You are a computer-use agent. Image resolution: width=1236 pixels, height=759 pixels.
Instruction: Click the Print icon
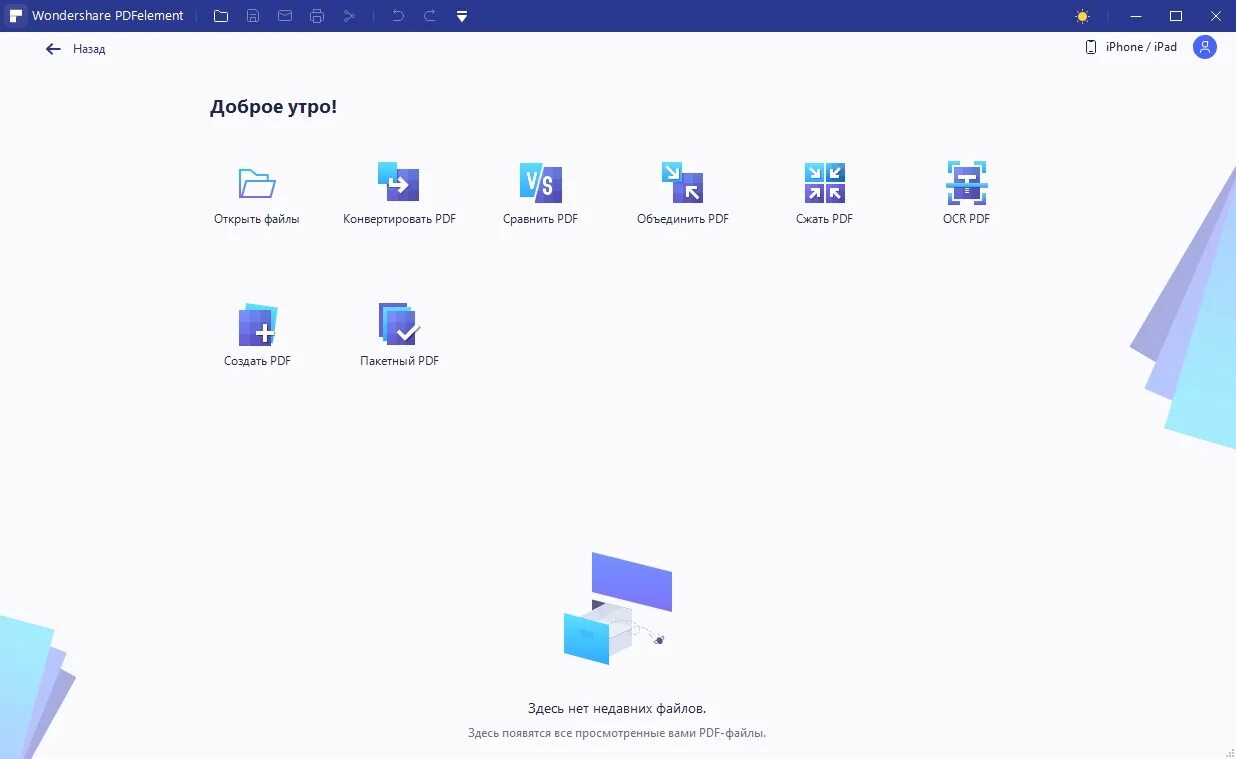(x=317, y=15)
